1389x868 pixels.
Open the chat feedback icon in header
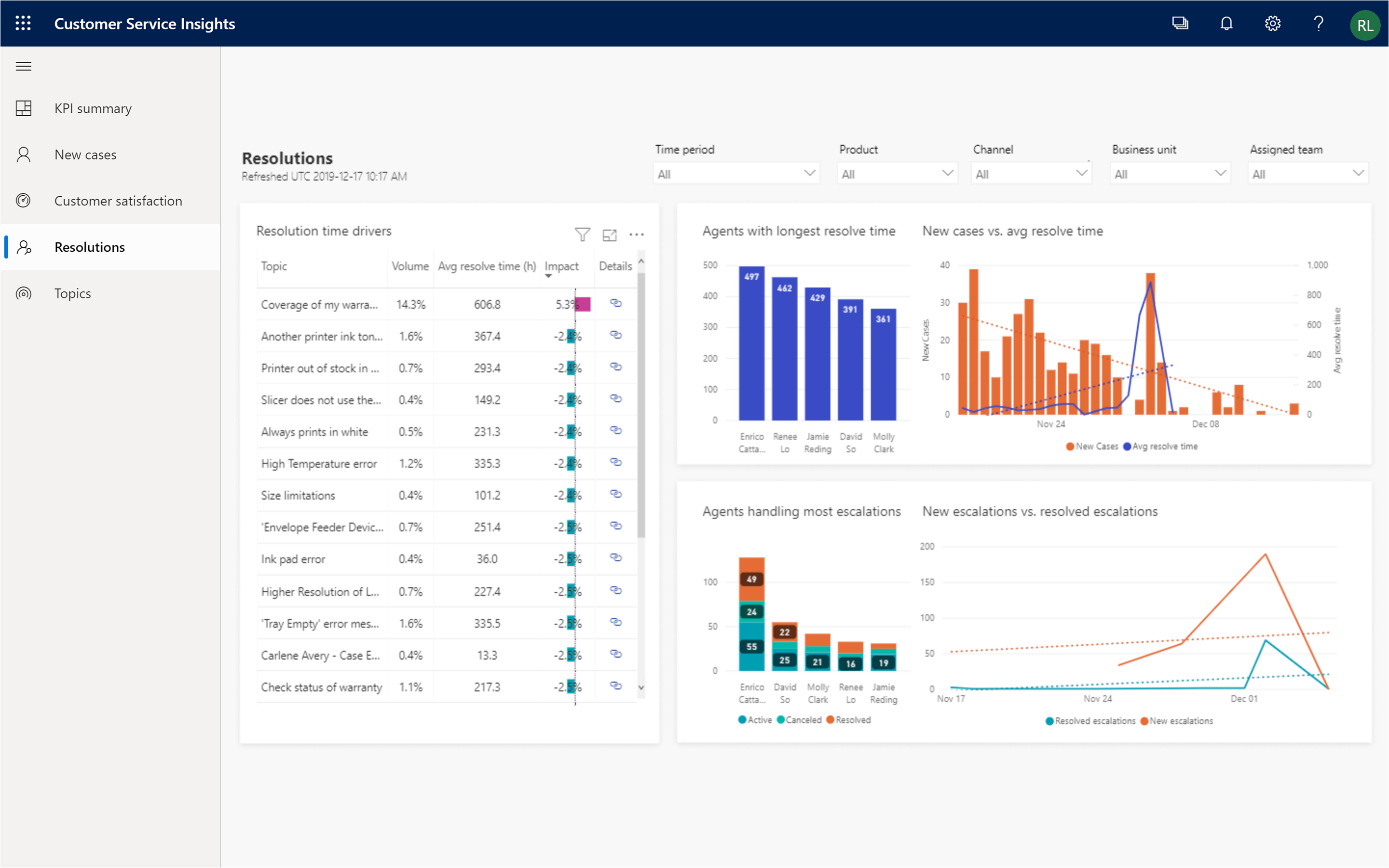click(x=1180, y=24)
